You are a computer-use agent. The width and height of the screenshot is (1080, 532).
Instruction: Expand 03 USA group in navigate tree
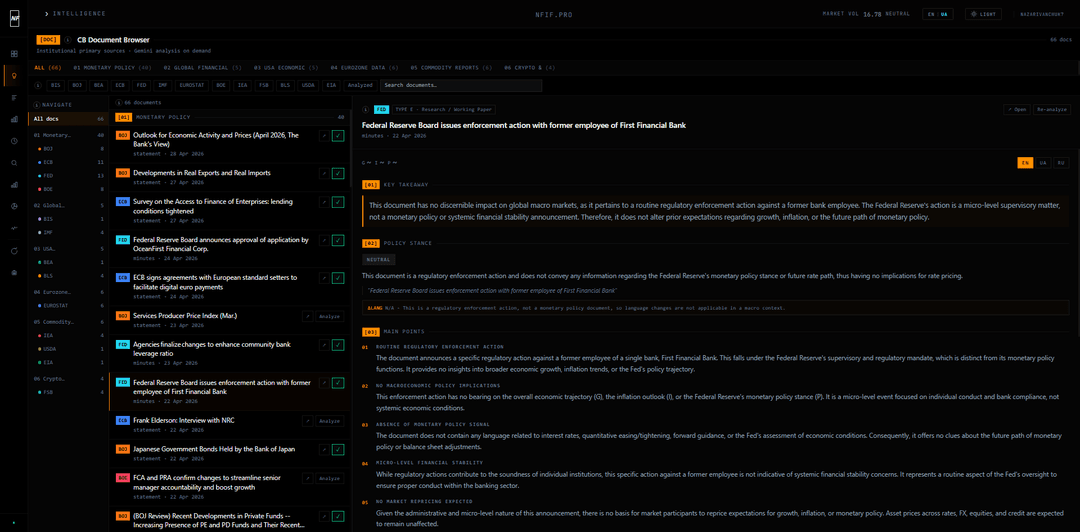coord(69,249)
